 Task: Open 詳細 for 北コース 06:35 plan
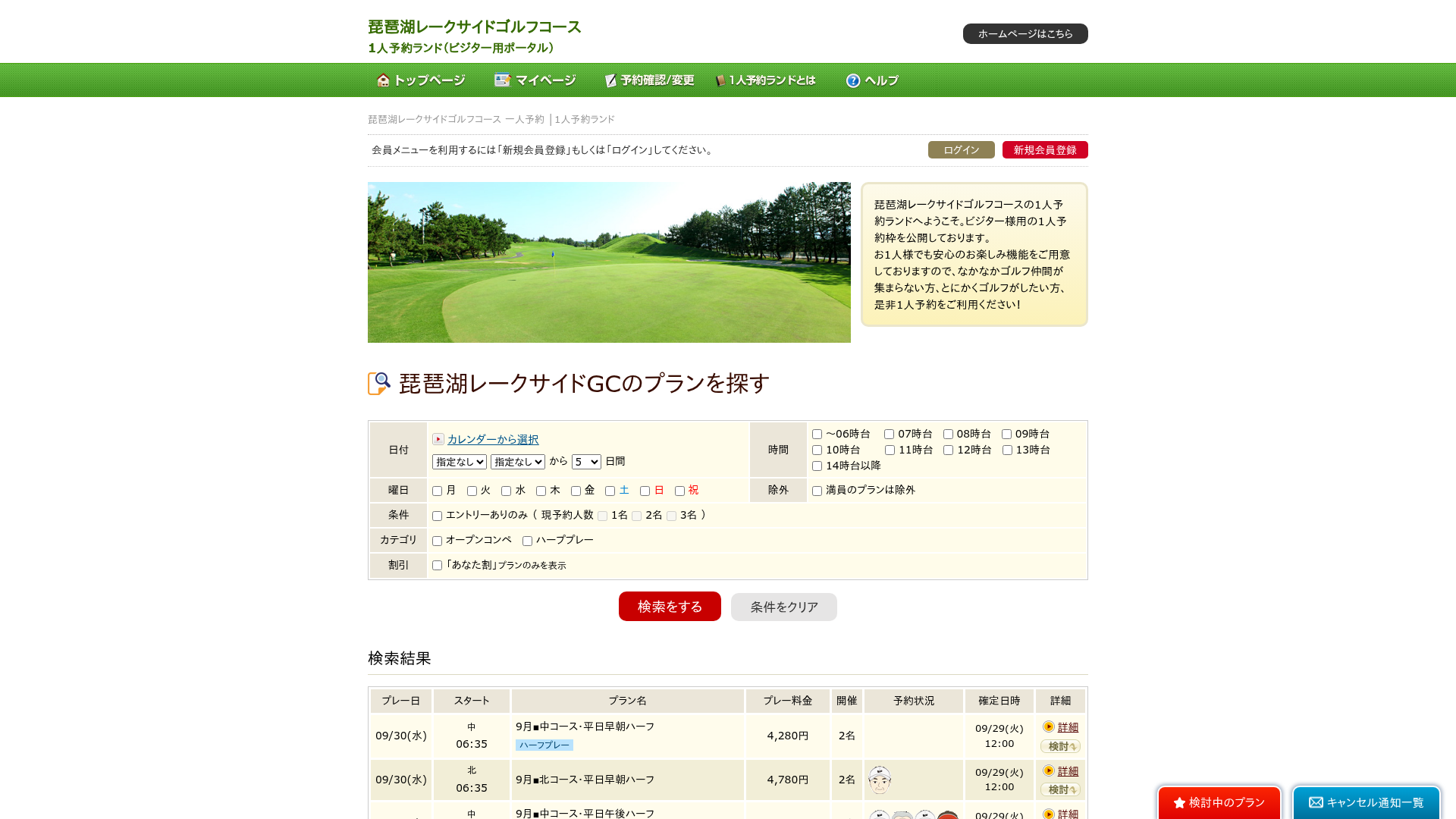click(1068, 771)
